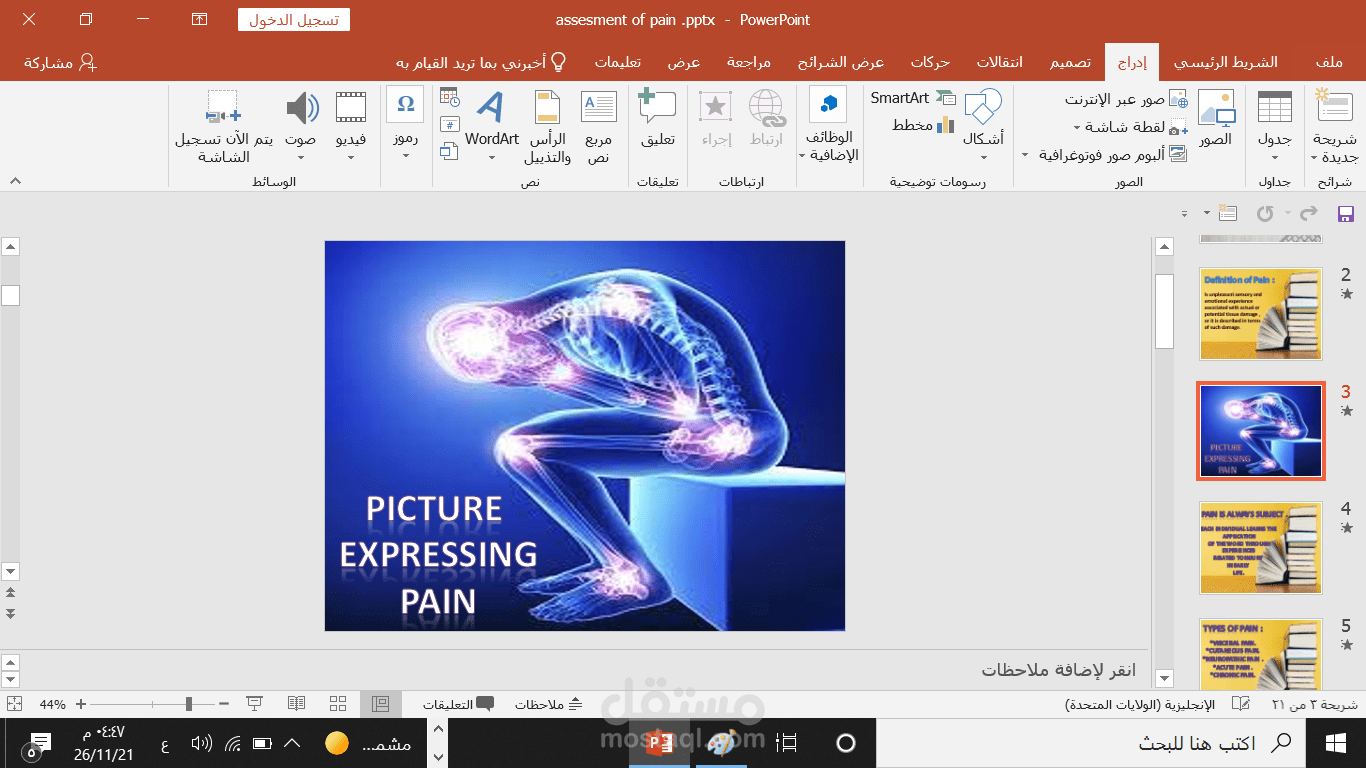
Task: Click the ارتباط hyperlink button
Action: coord(766,120)
